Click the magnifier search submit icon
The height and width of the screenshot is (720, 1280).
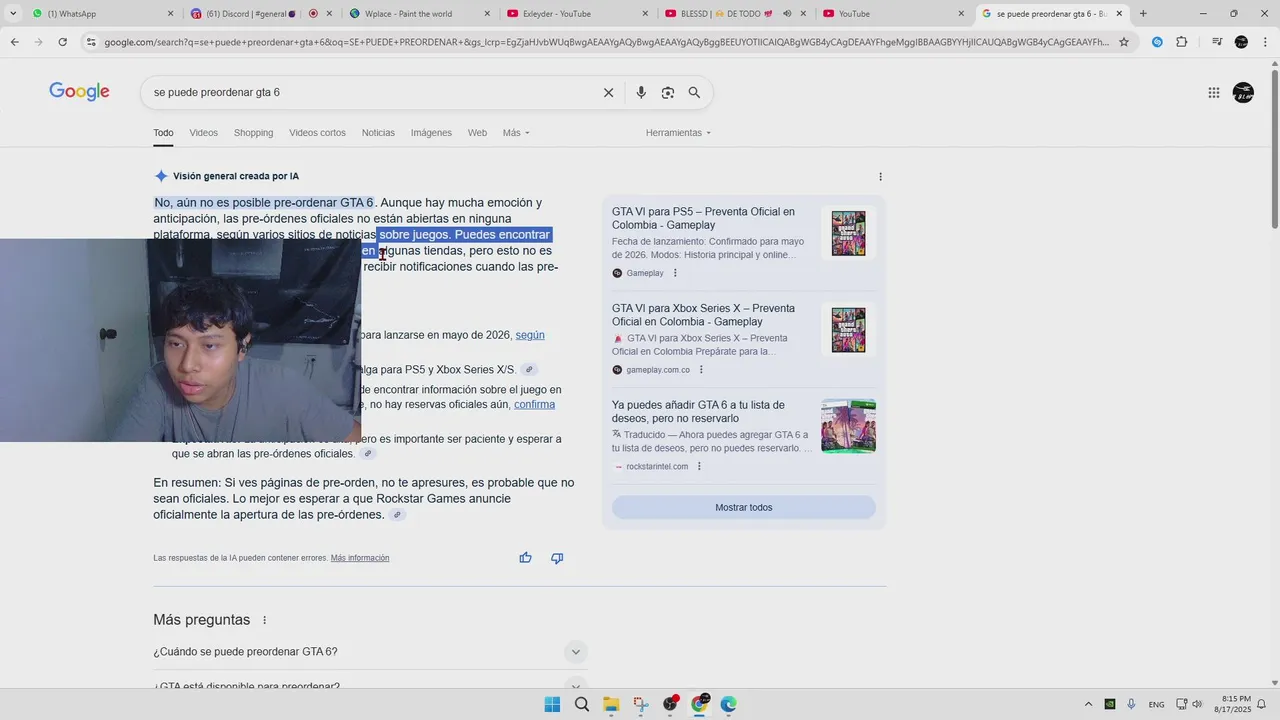(694, 92)
